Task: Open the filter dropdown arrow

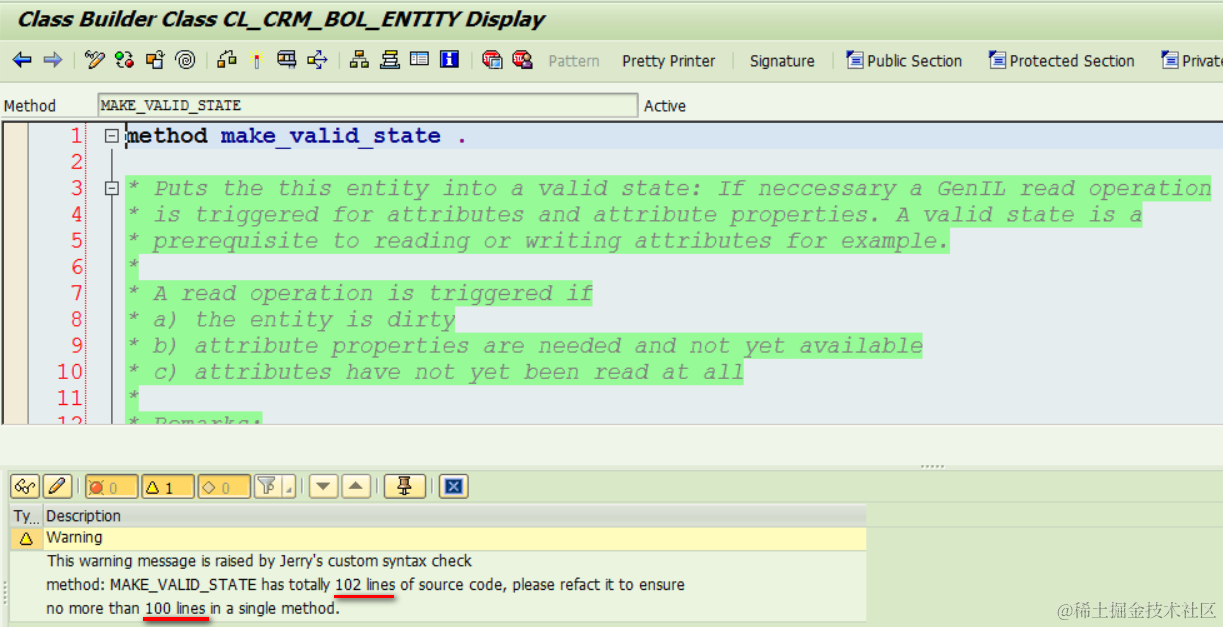Action: pyautogui.click(x=288, y=490)
